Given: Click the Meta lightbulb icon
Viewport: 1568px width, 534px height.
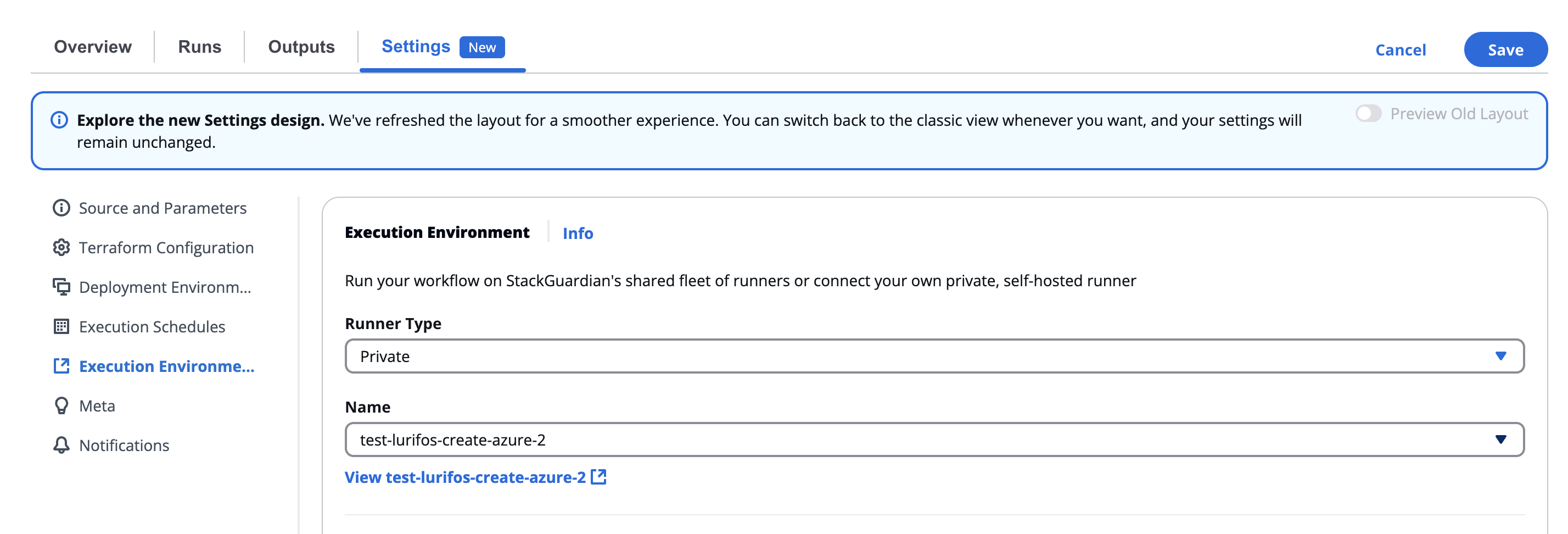Looking at the screenshot, I should 61,405.
